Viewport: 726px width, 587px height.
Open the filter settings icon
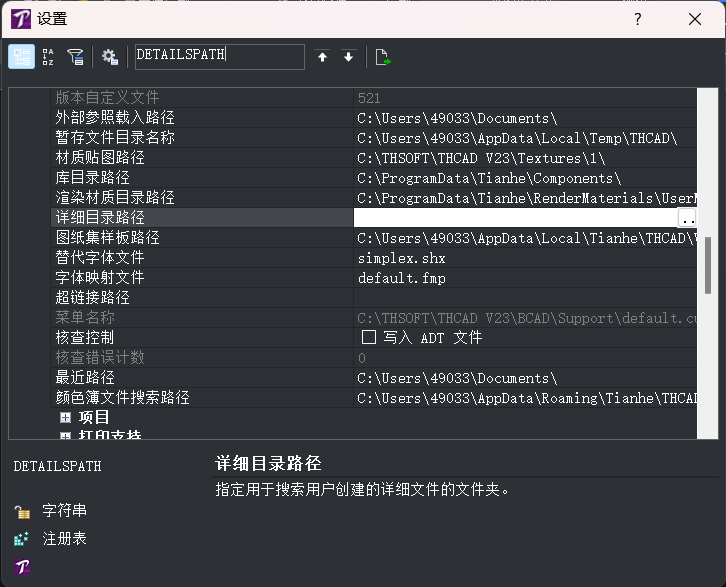coord(75,56)
